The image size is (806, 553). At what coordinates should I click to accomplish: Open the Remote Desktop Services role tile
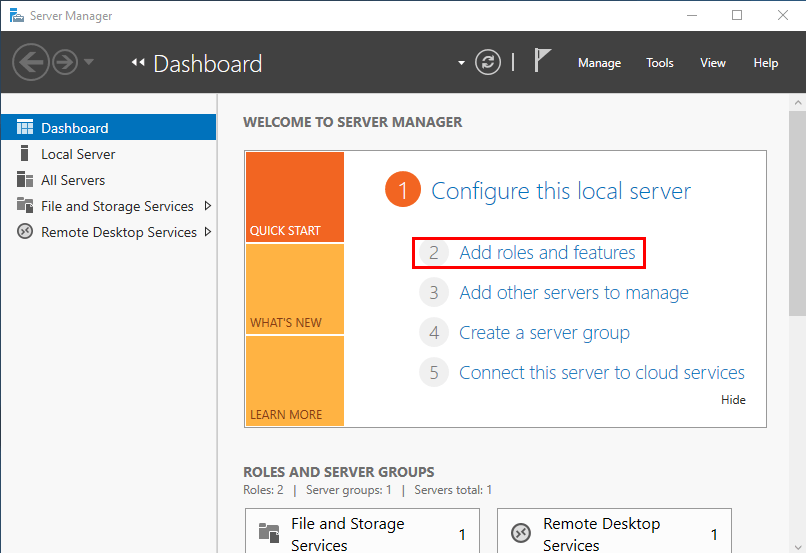point(614,530)
